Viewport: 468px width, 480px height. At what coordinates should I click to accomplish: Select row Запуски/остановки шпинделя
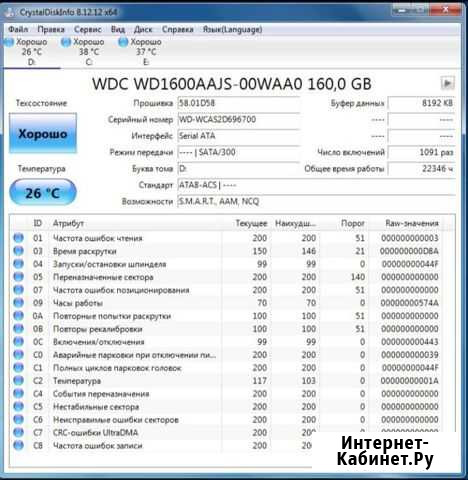227,264
